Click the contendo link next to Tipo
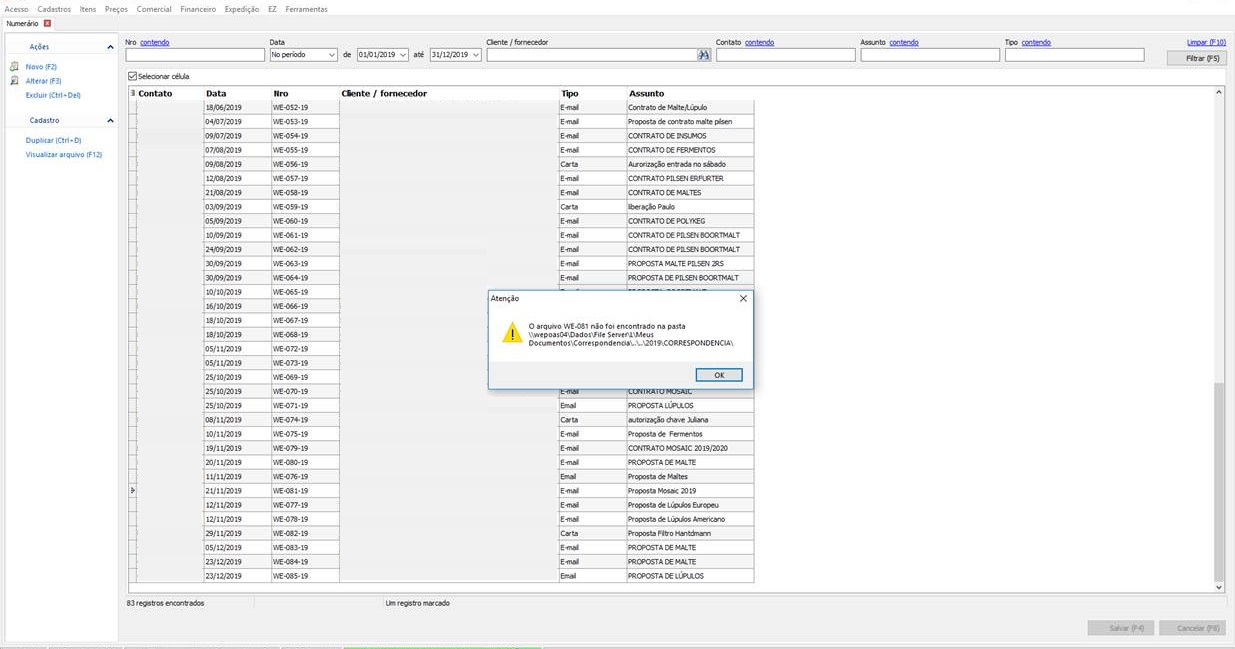 pos(1036,43)
